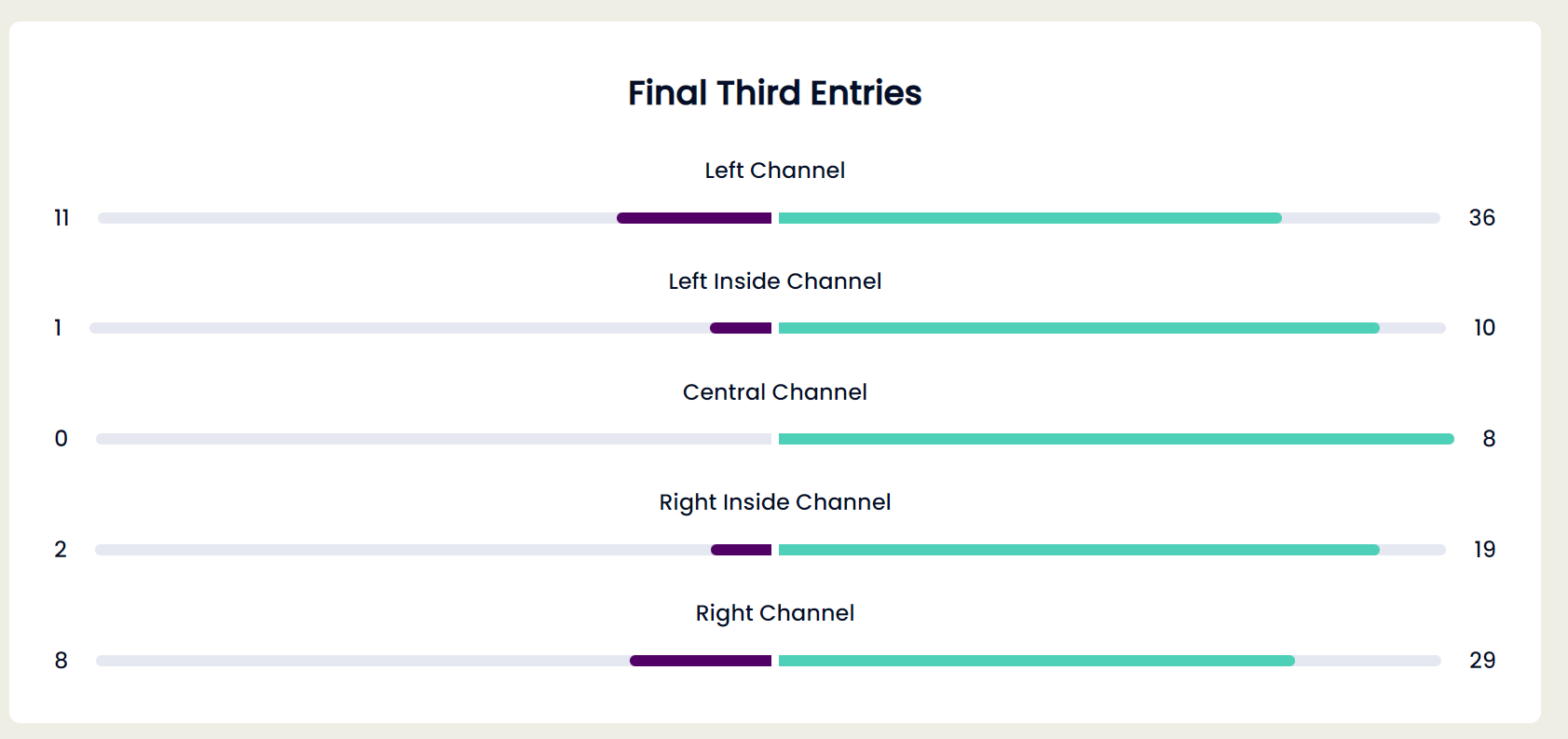Viewport: 1568px width, 739px height.
Task: Select the Right Channel label
Action: coord(774,613)
